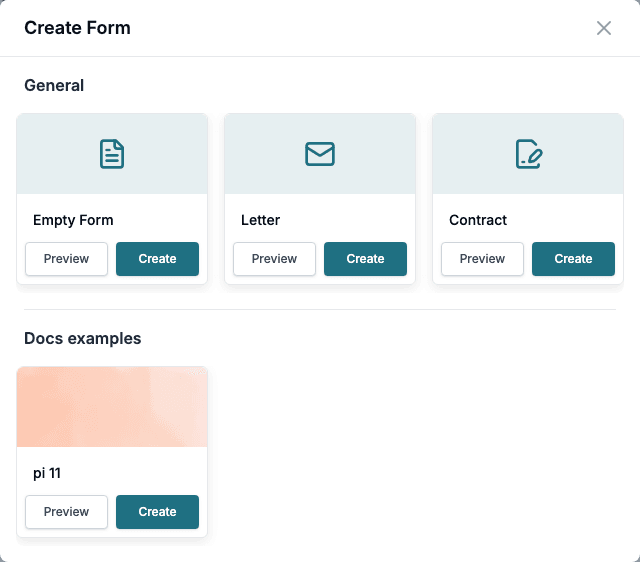Click the General section heading
The height and width of the screenshot is (562, 640).
54,85
